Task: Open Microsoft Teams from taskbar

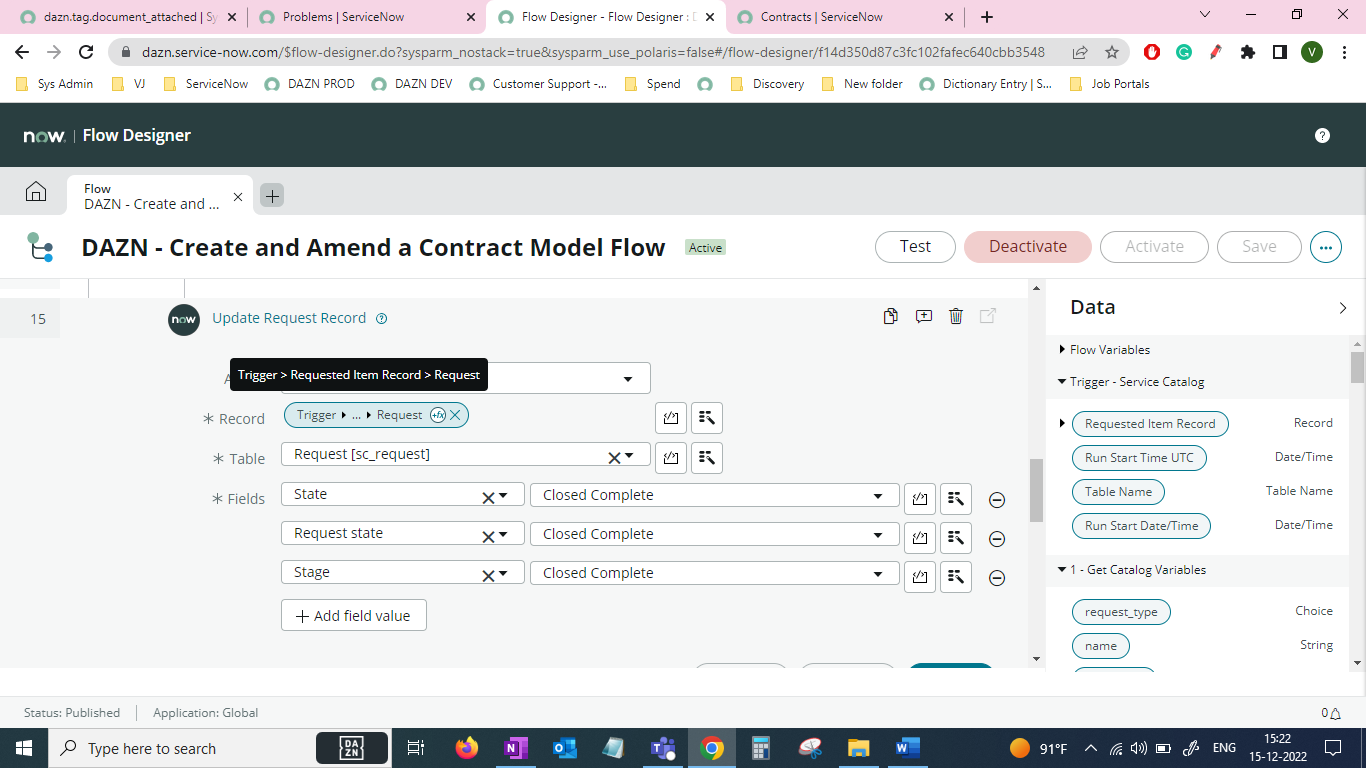Action: coord(663,748)
